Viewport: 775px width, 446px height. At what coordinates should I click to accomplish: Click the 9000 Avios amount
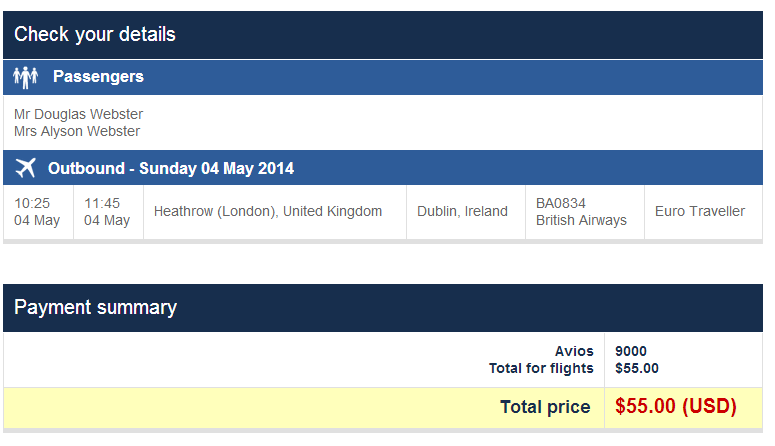tap(631, 351)
